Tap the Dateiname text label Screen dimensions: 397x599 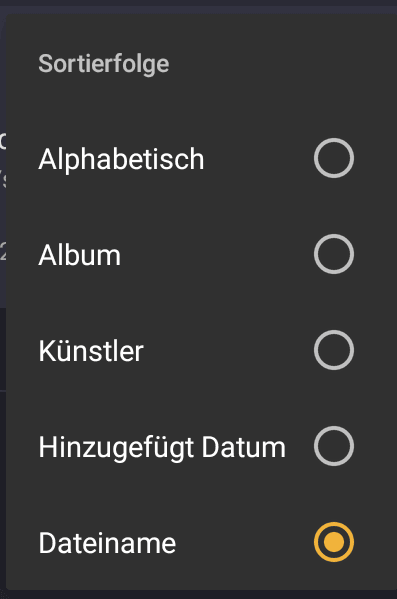[x=107, y=543]
